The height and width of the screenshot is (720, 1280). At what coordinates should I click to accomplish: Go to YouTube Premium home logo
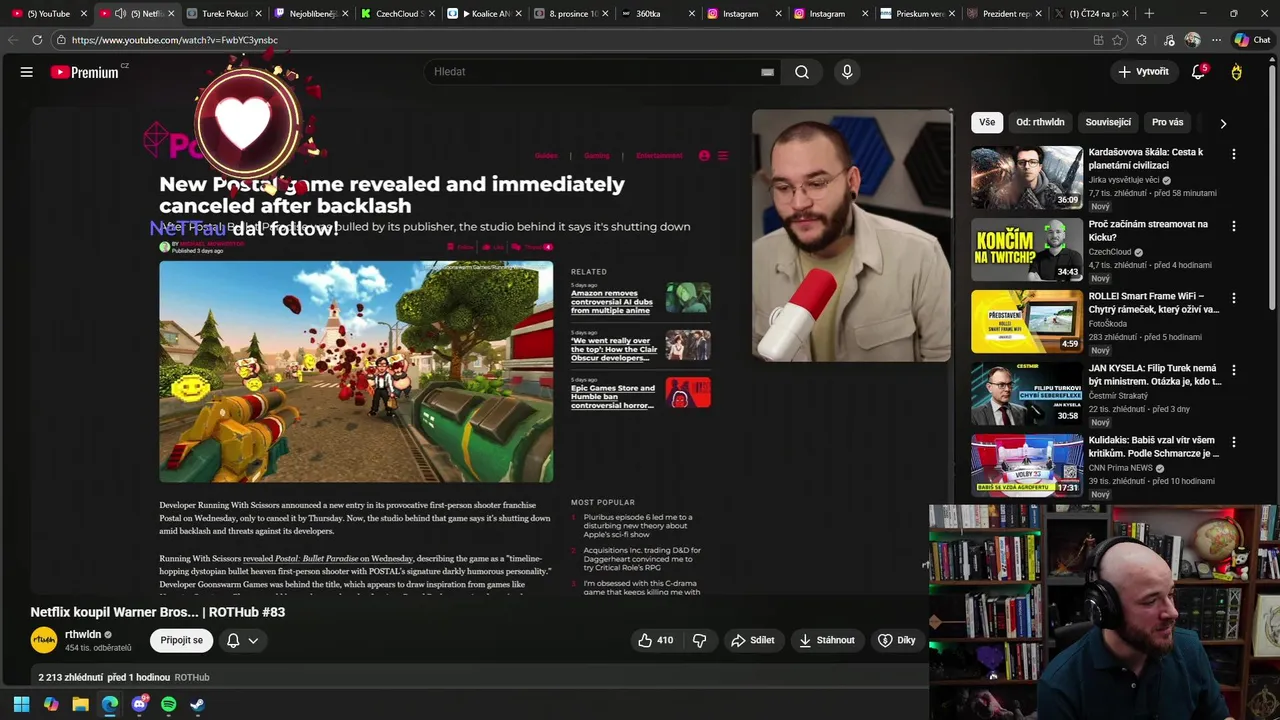(x=86, y=72)
